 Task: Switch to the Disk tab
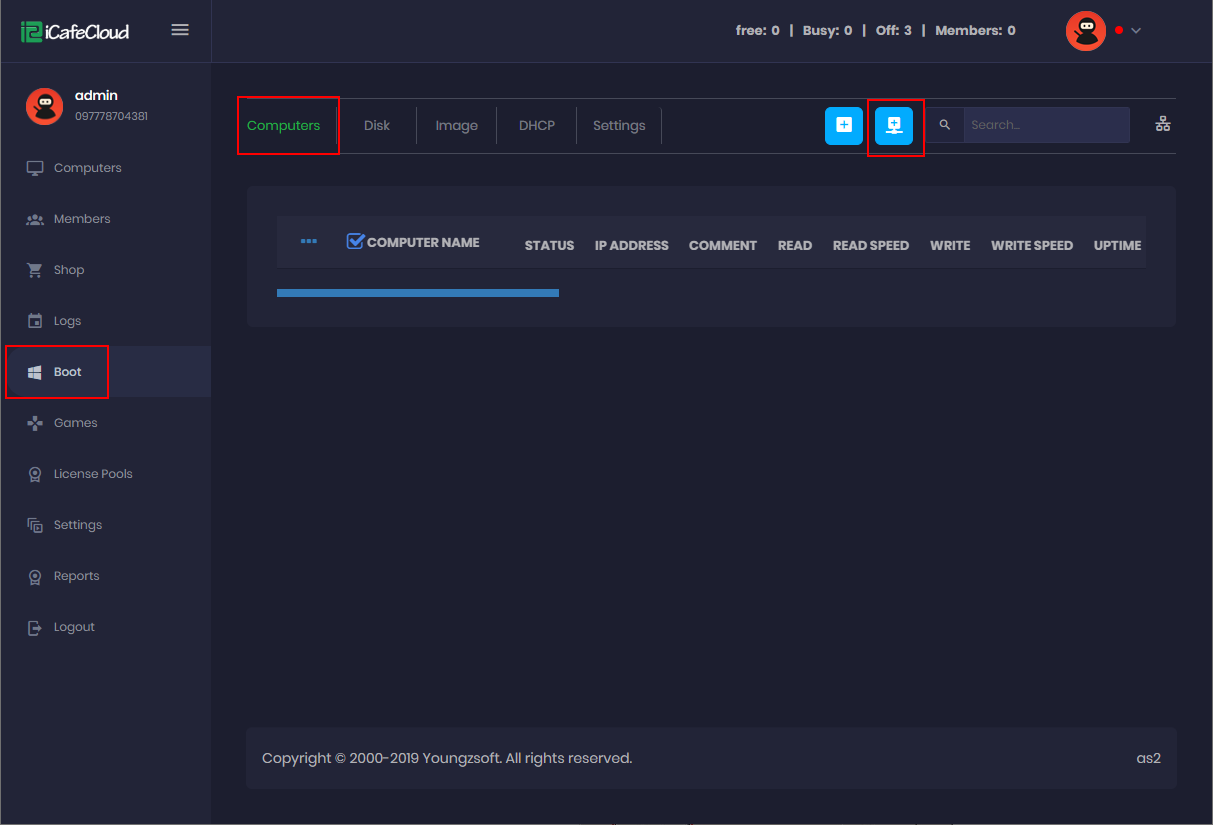click(377, 126)
